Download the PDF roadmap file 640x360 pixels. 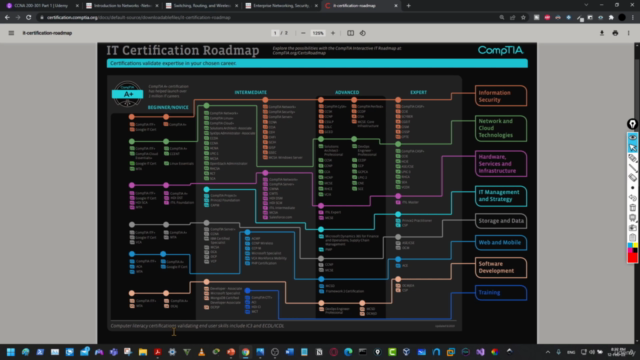pos(602,33)
